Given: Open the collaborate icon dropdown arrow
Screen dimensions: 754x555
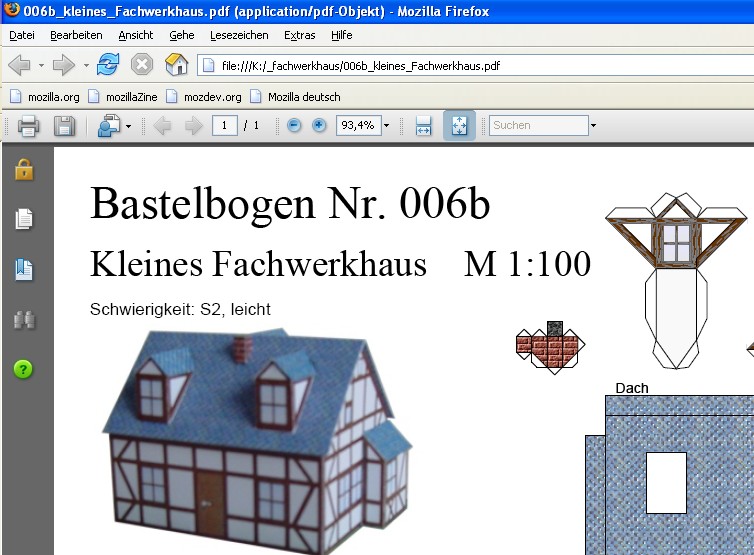Looking at the screenshot, I should tap(128, 126).
